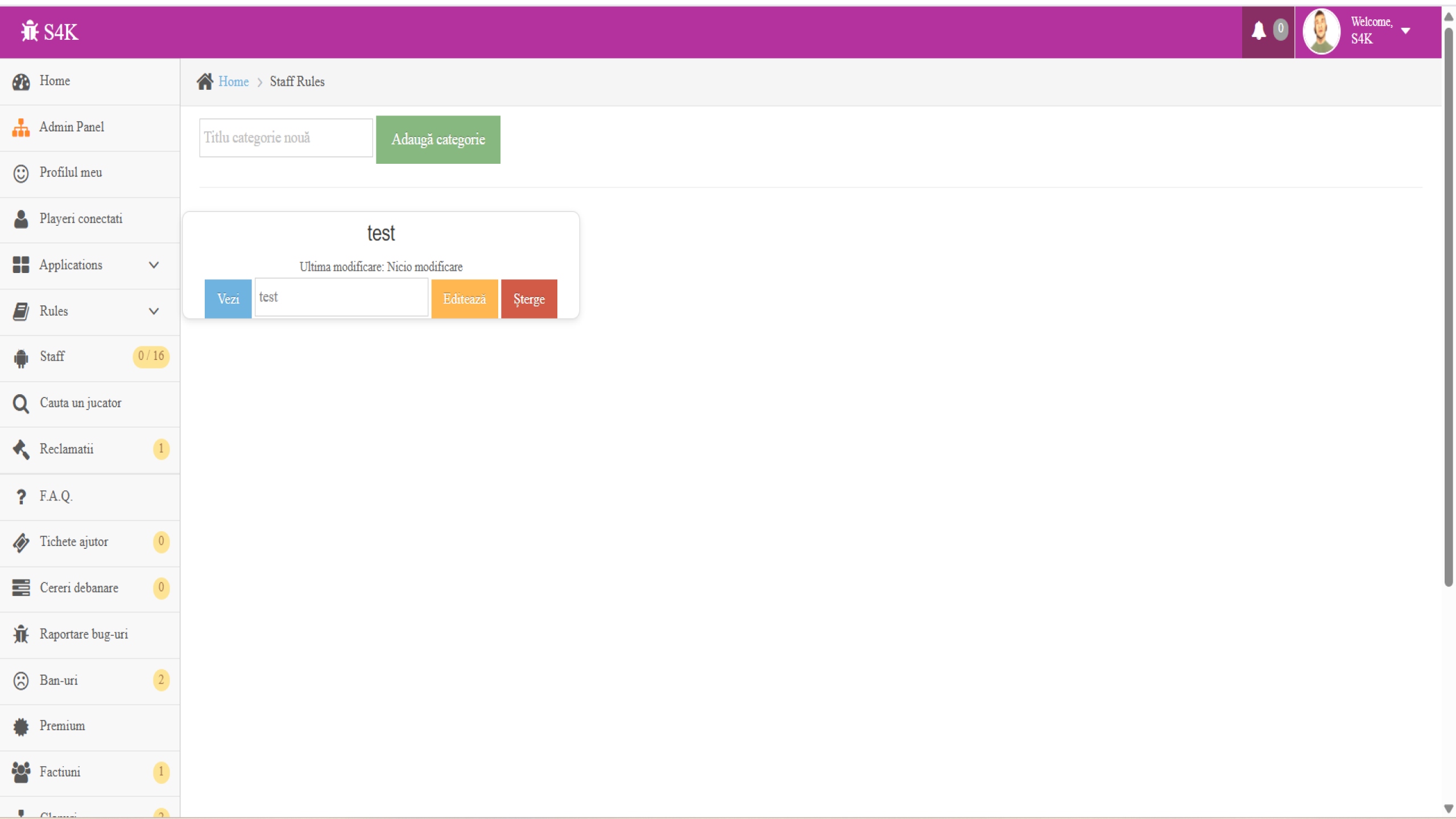
Task: Open Profilul meu menu item
Action: coord(71,172)
